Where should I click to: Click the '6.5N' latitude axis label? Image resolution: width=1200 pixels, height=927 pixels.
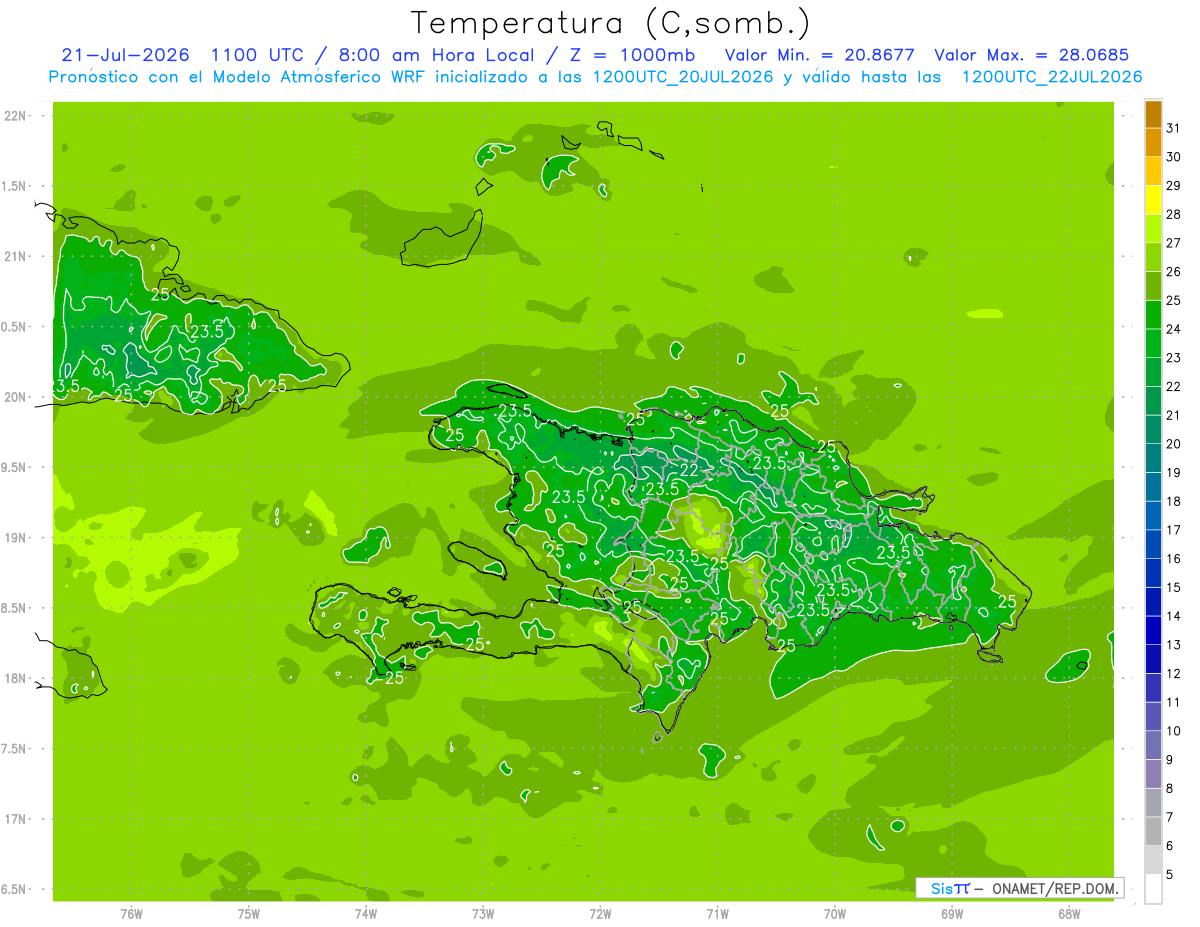tap(15, 889)
